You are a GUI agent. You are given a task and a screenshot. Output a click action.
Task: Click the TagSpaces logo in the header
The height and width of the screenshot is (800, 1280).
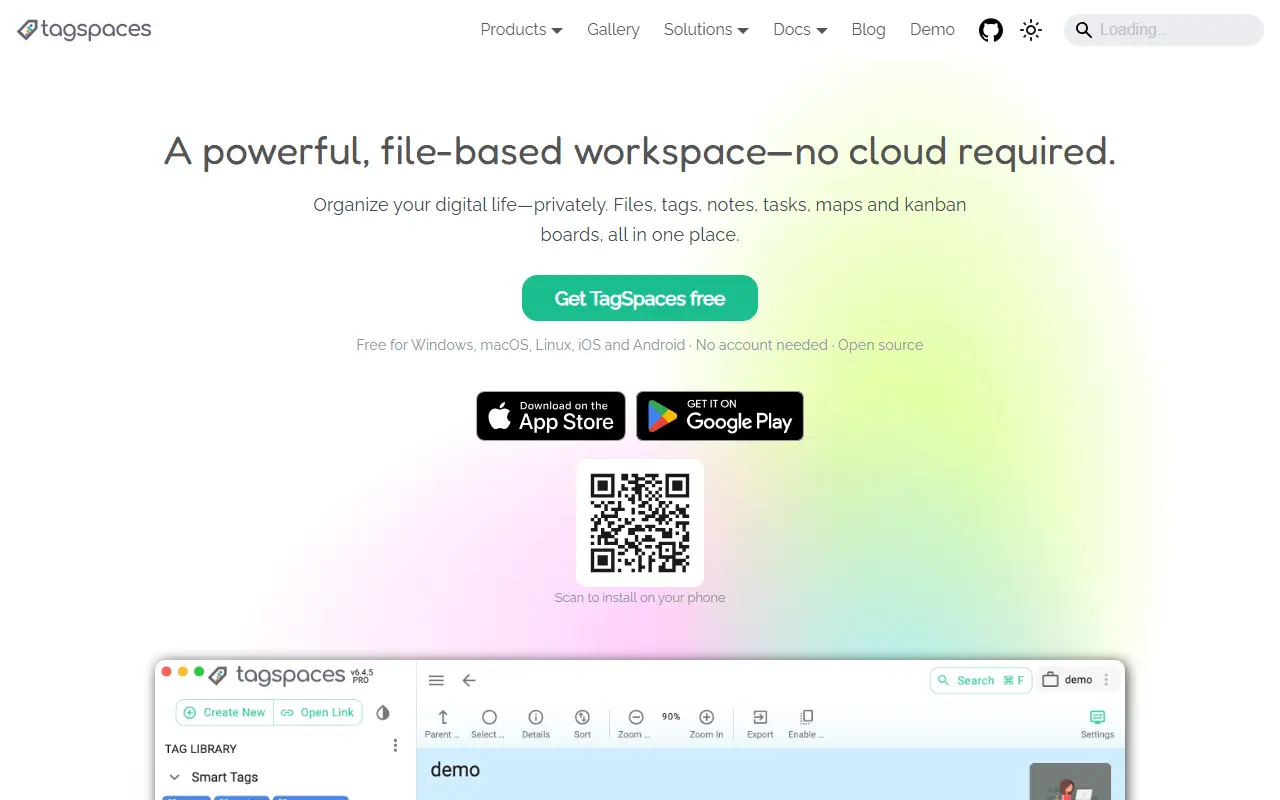tap(84, 30)
